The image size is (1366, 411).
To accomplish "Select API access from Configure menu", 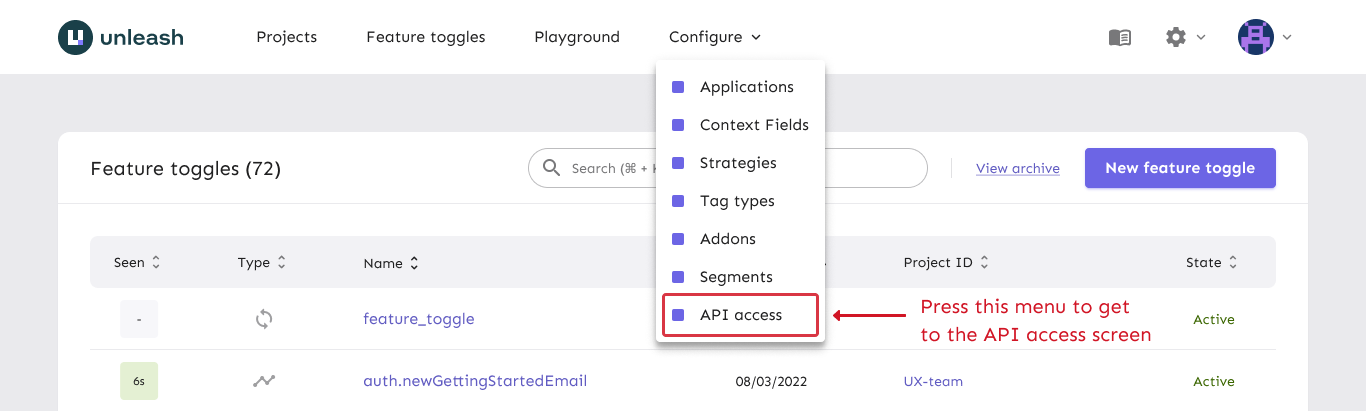I will pyautogui.click(x=740, y=315).
